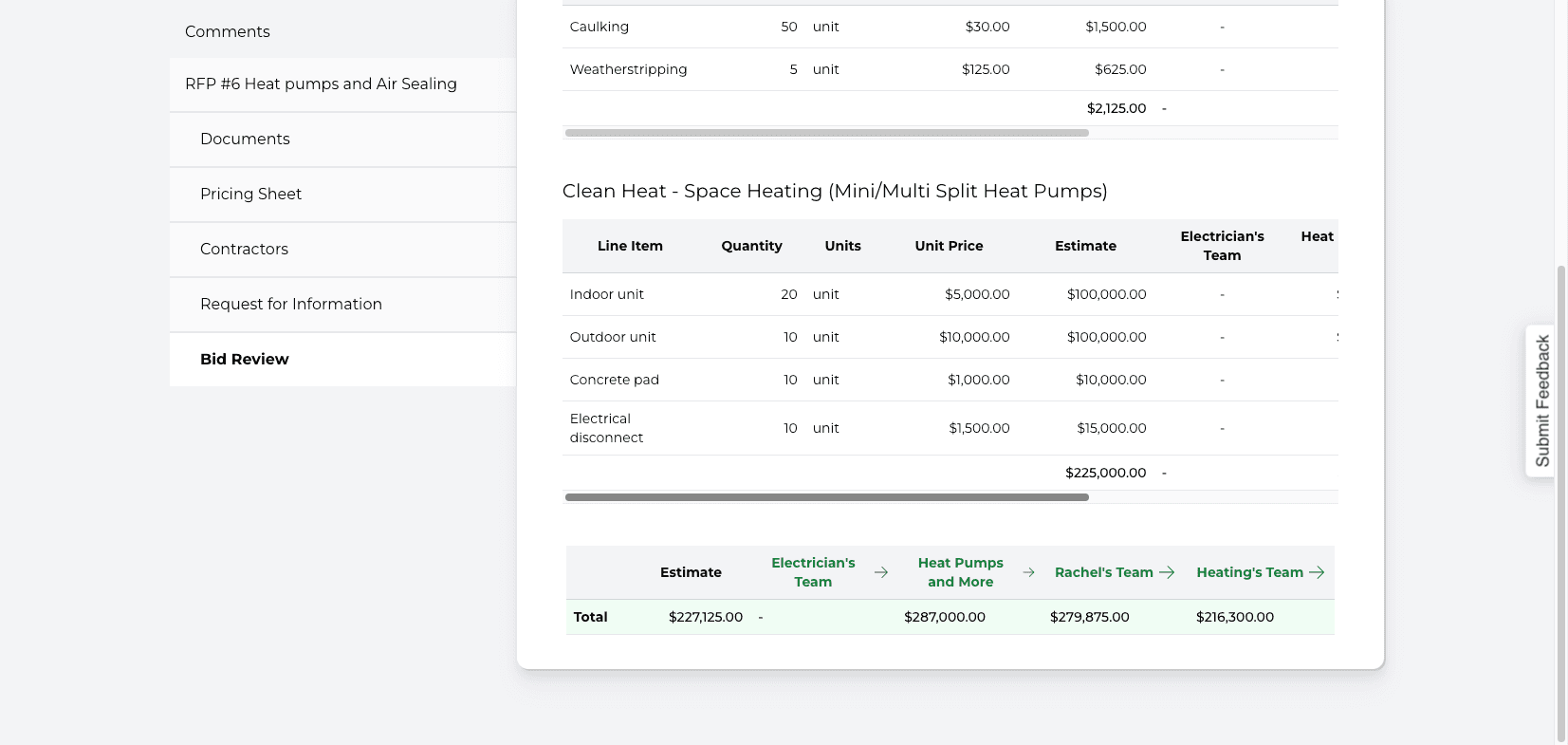1568x745 pixels.
Task: Click the Quantity column header
Action: click(751, 246)
